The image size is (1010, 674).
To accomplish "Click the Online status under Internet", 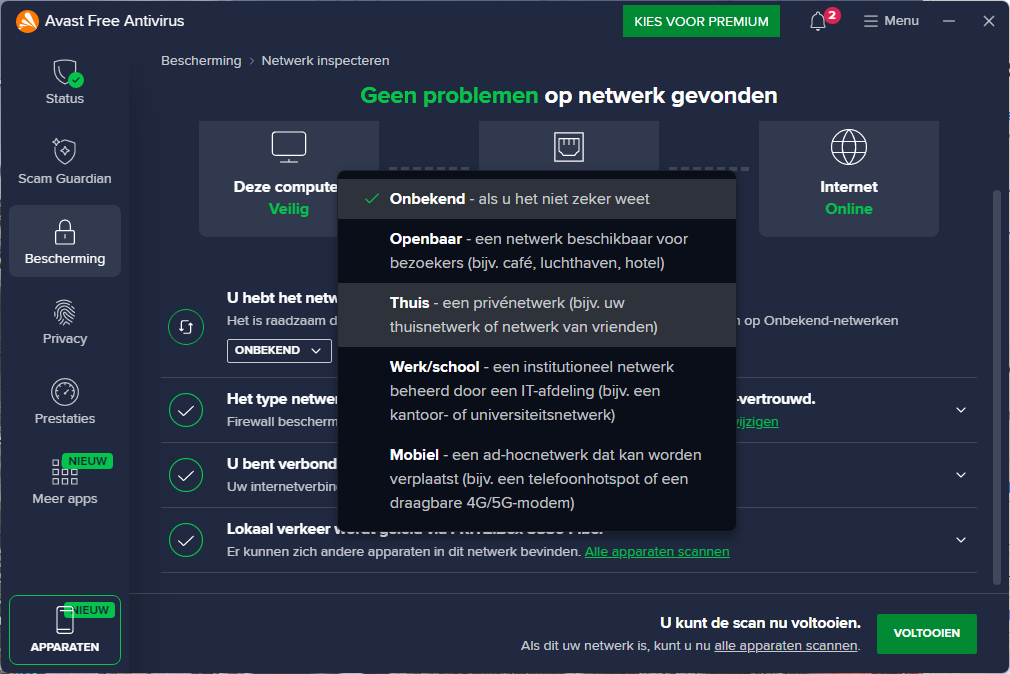I will pos(848,209).
